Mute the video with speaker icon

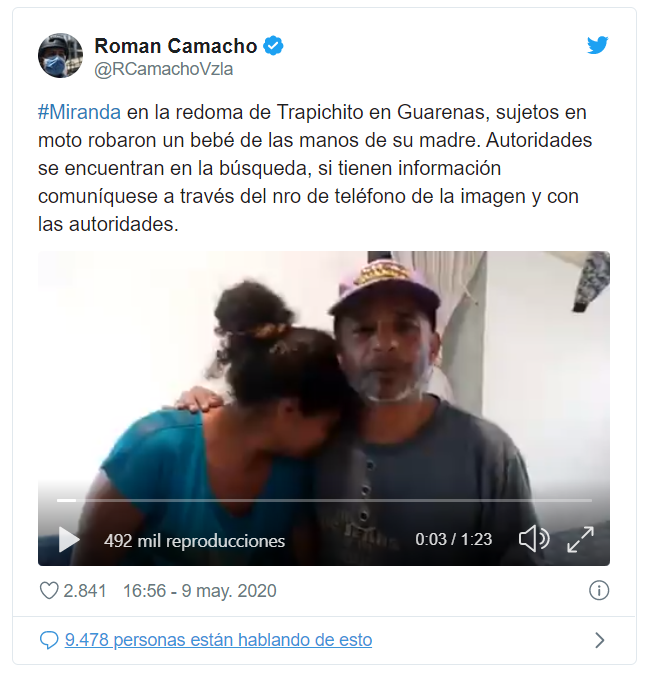(534, 538)
